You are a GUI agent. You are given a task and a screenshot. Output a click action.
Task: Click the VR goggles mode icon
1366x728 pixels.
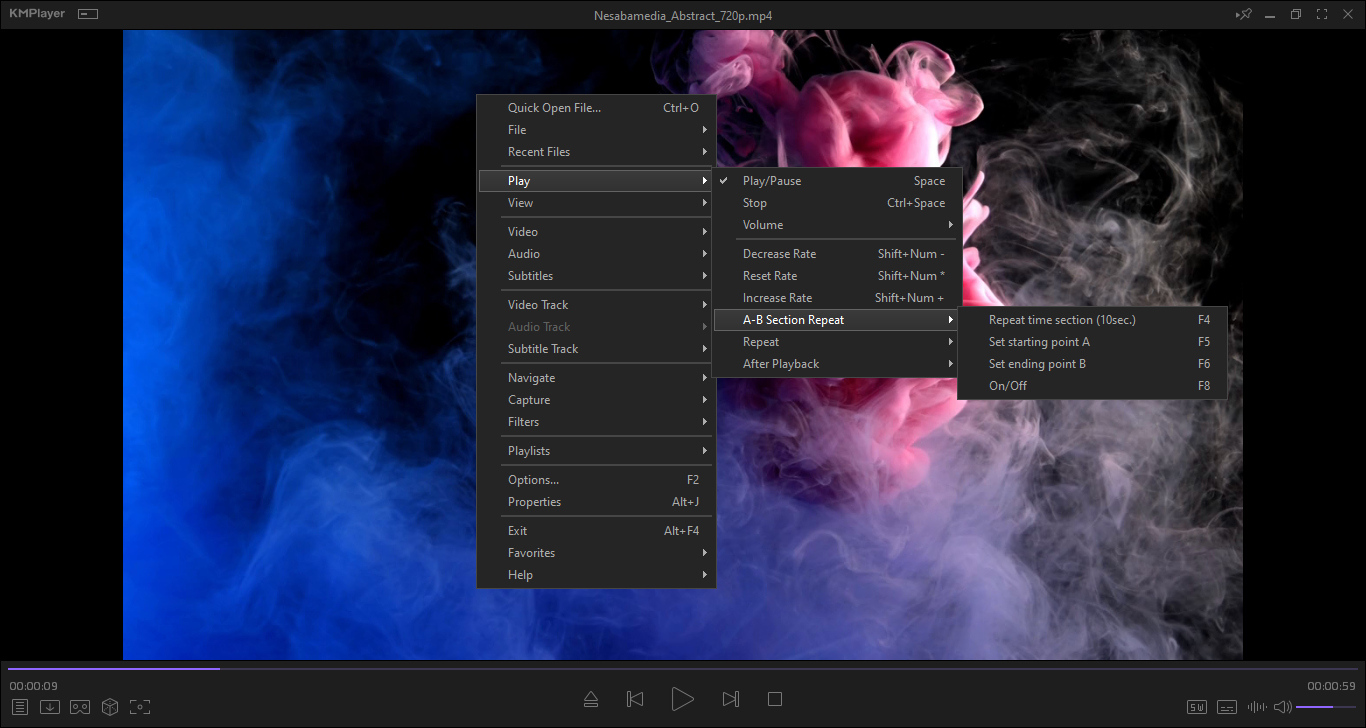click(x=80, y=707)
